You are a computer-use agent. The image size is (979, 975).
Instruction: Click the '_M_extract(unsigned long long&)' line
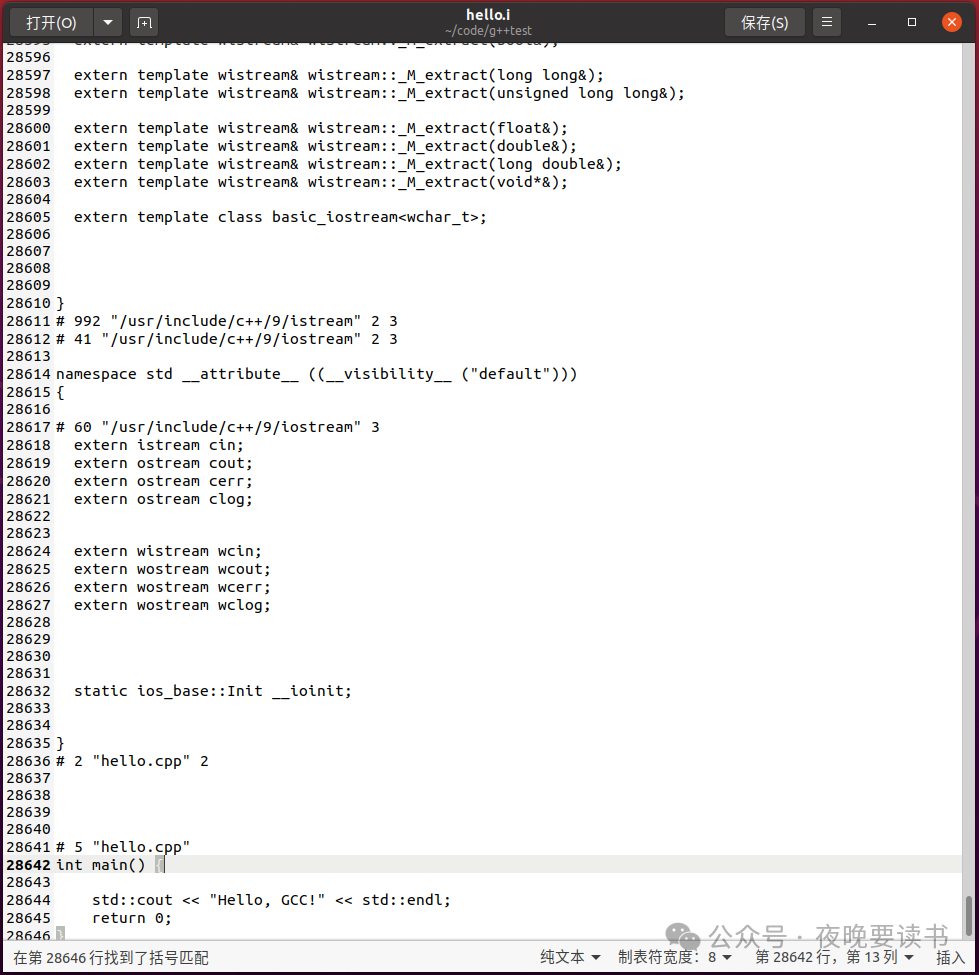(379, 93)
